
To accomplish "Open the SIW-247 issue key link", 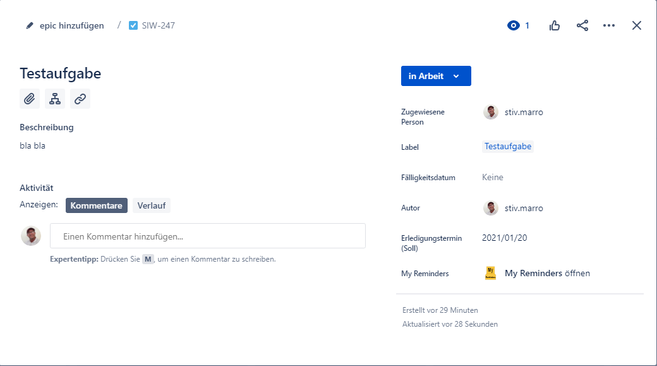I will tap(158, 26).
